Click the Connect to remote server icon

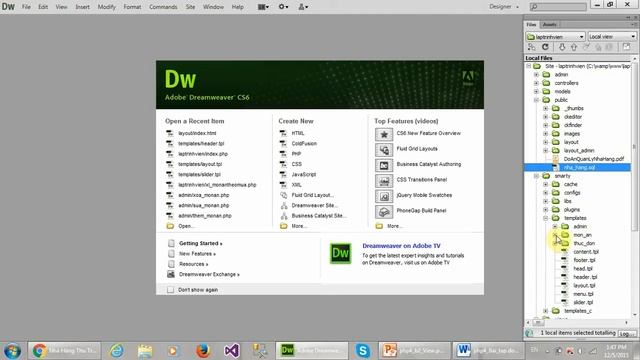pyautogui.click(x=531, y=47)
